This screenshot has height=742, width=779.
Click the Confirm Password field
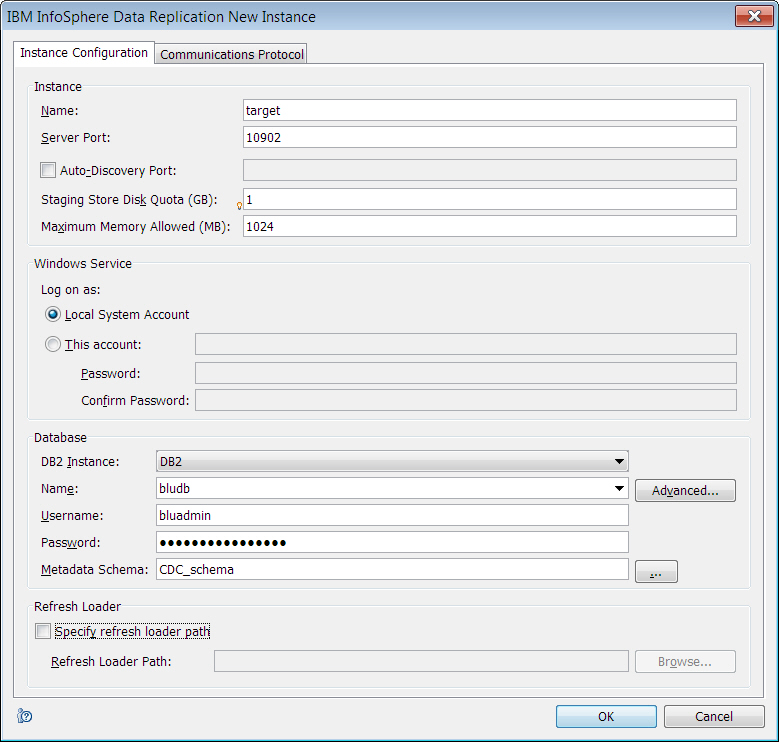466,400
